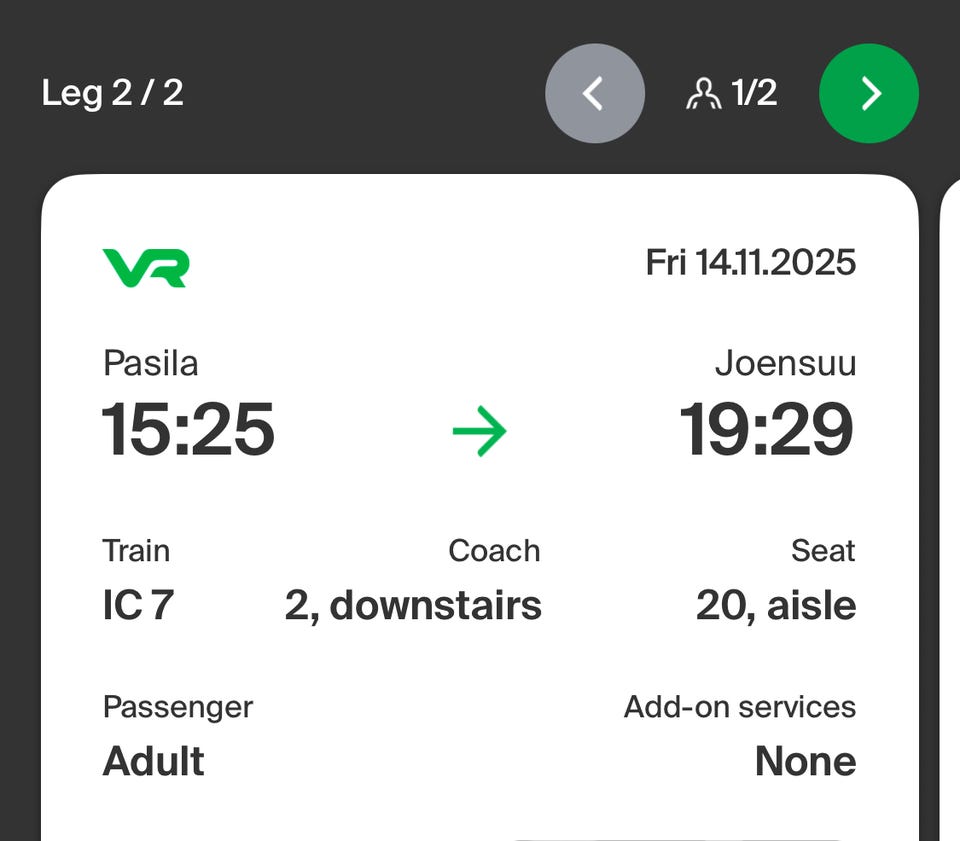Tap train number IC 7
This screenshot has height=841, width=960.
[138, 605]
